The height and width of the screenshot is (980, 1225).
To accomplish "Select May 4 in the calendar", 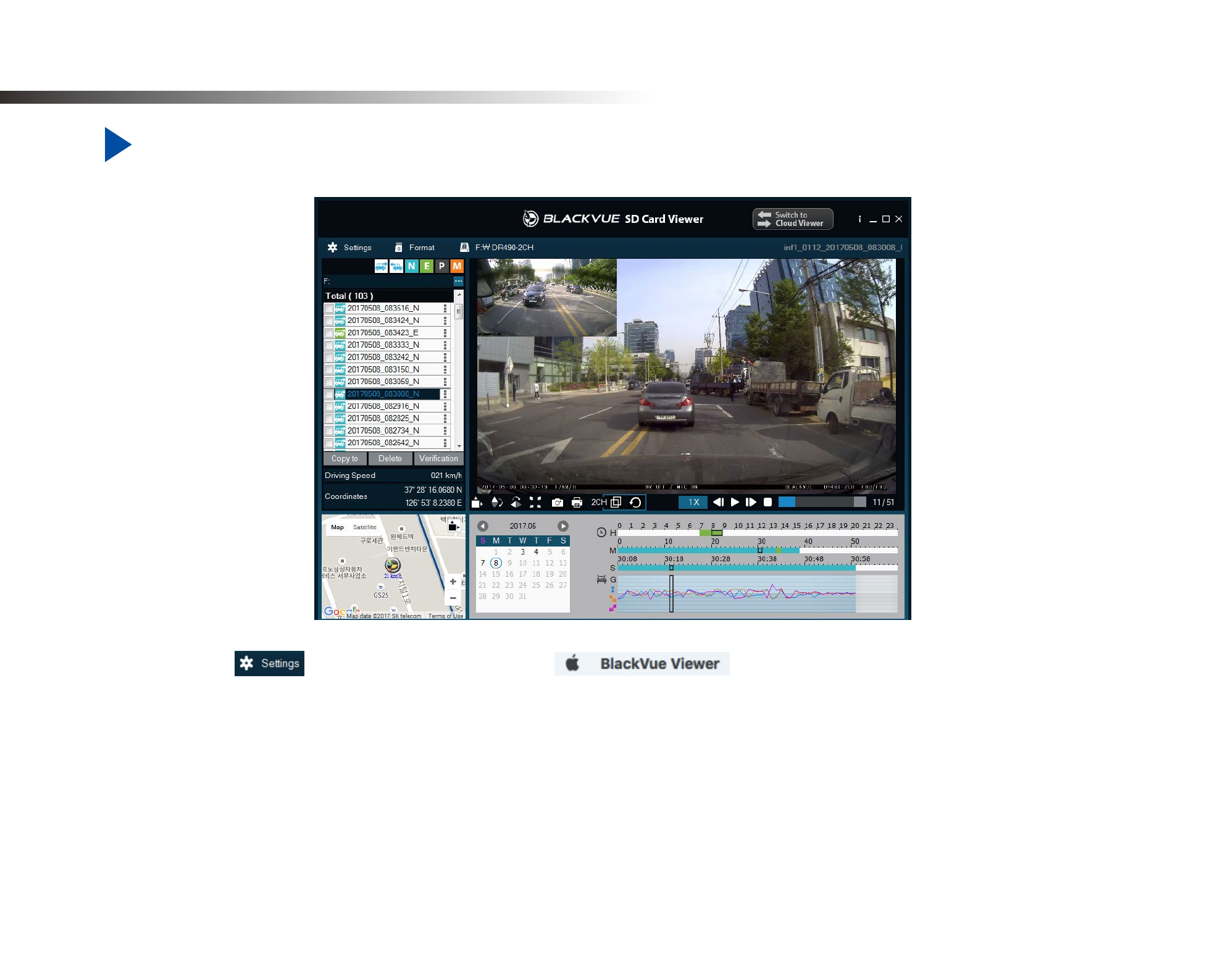I will pyautogui.click(x=536, y=552).
